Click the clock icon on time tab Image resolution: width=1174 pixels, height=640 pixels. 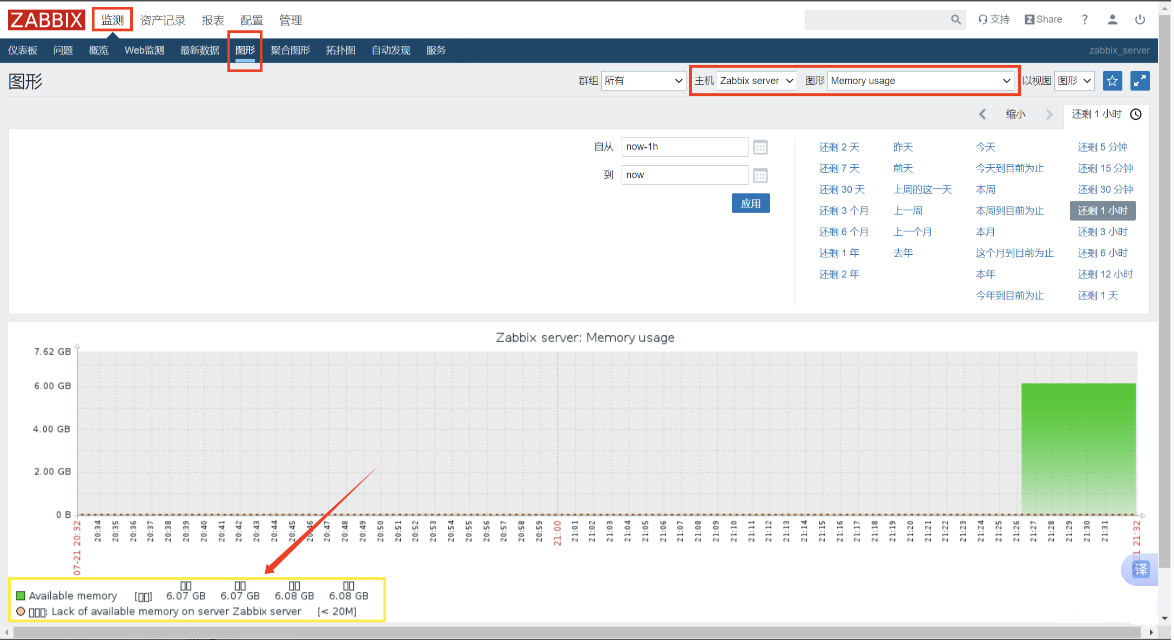(1136, 115)
